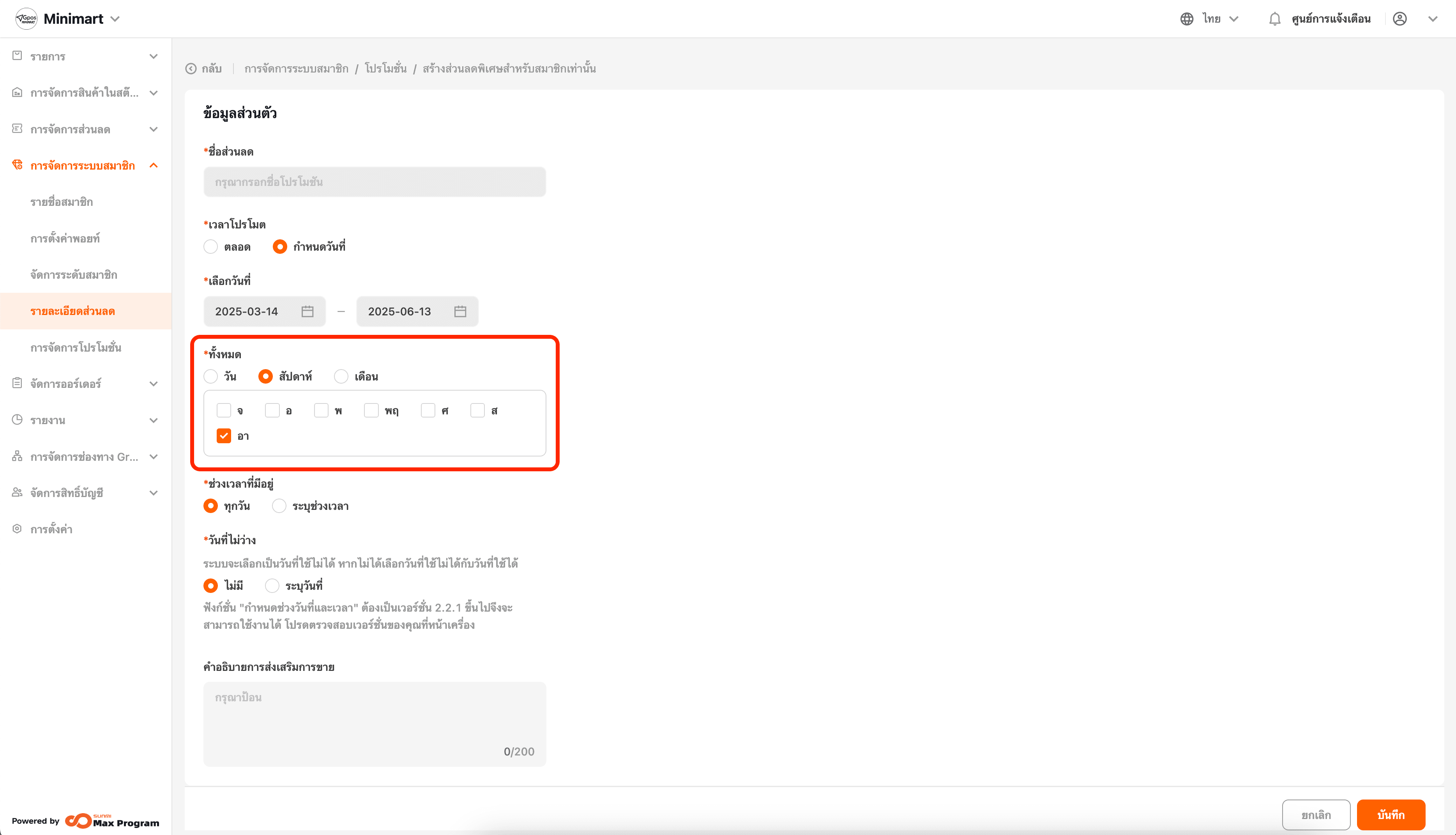1456x835 pixels.
Task: Check the พฤ Thursday checkbox
Action: 371,410
